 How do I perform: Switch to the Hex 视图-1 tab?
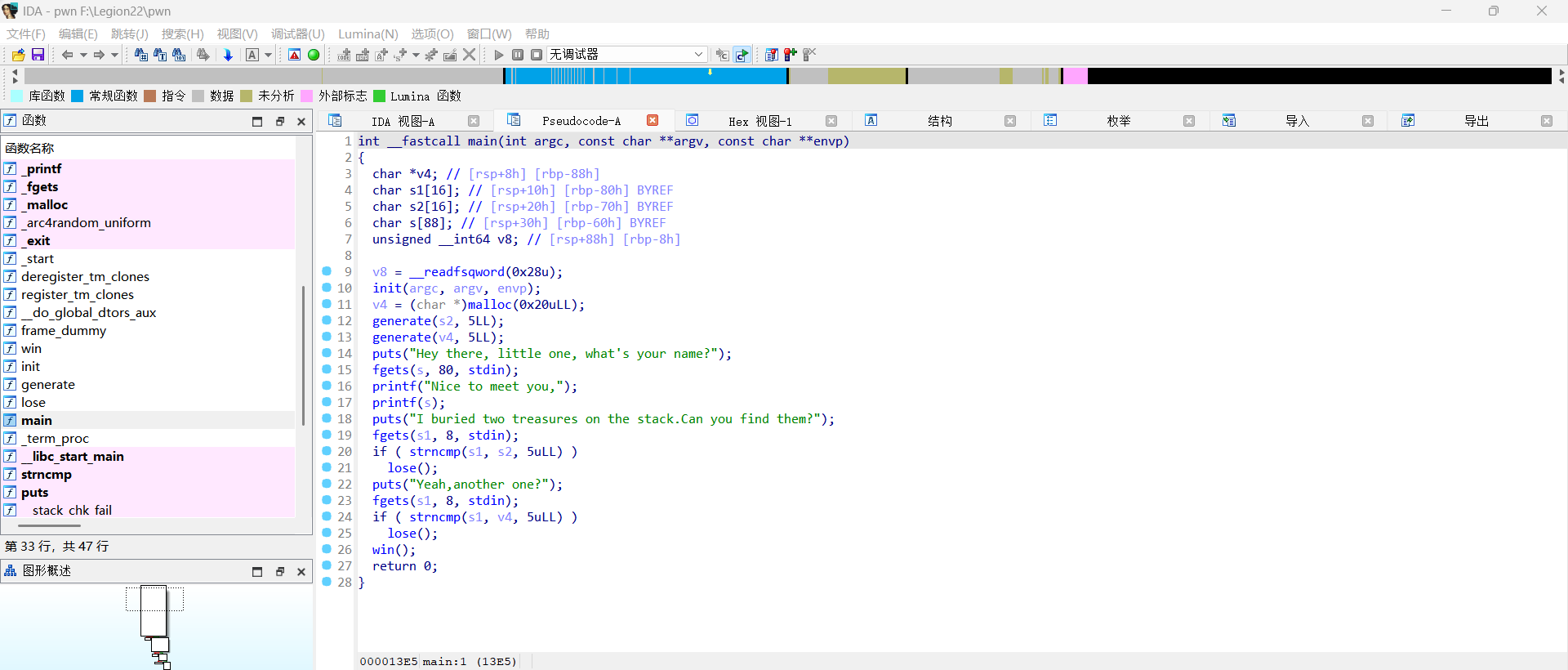(x=759, y=121)
